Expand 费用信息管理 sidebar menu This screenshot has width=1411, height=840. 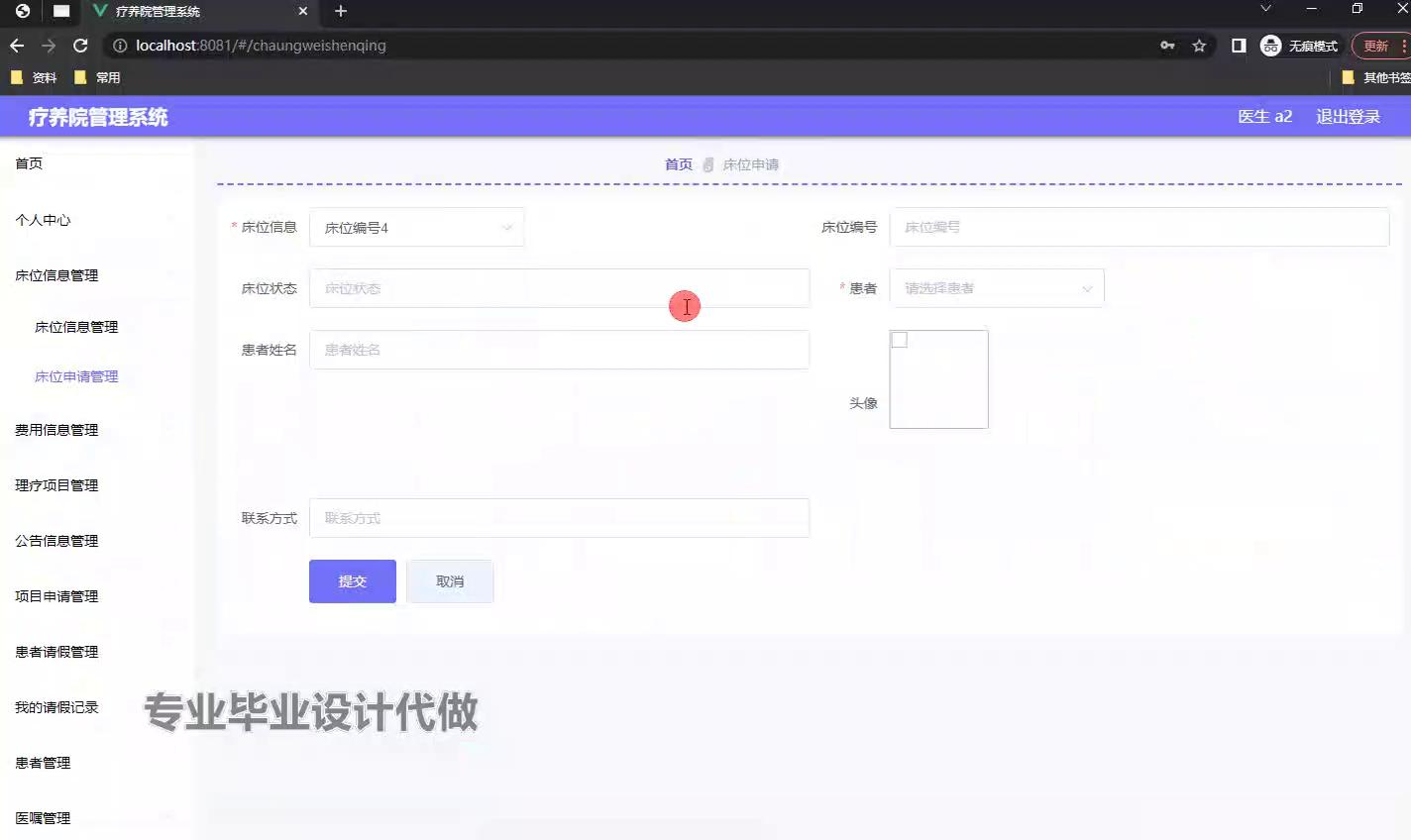(56, 430)
